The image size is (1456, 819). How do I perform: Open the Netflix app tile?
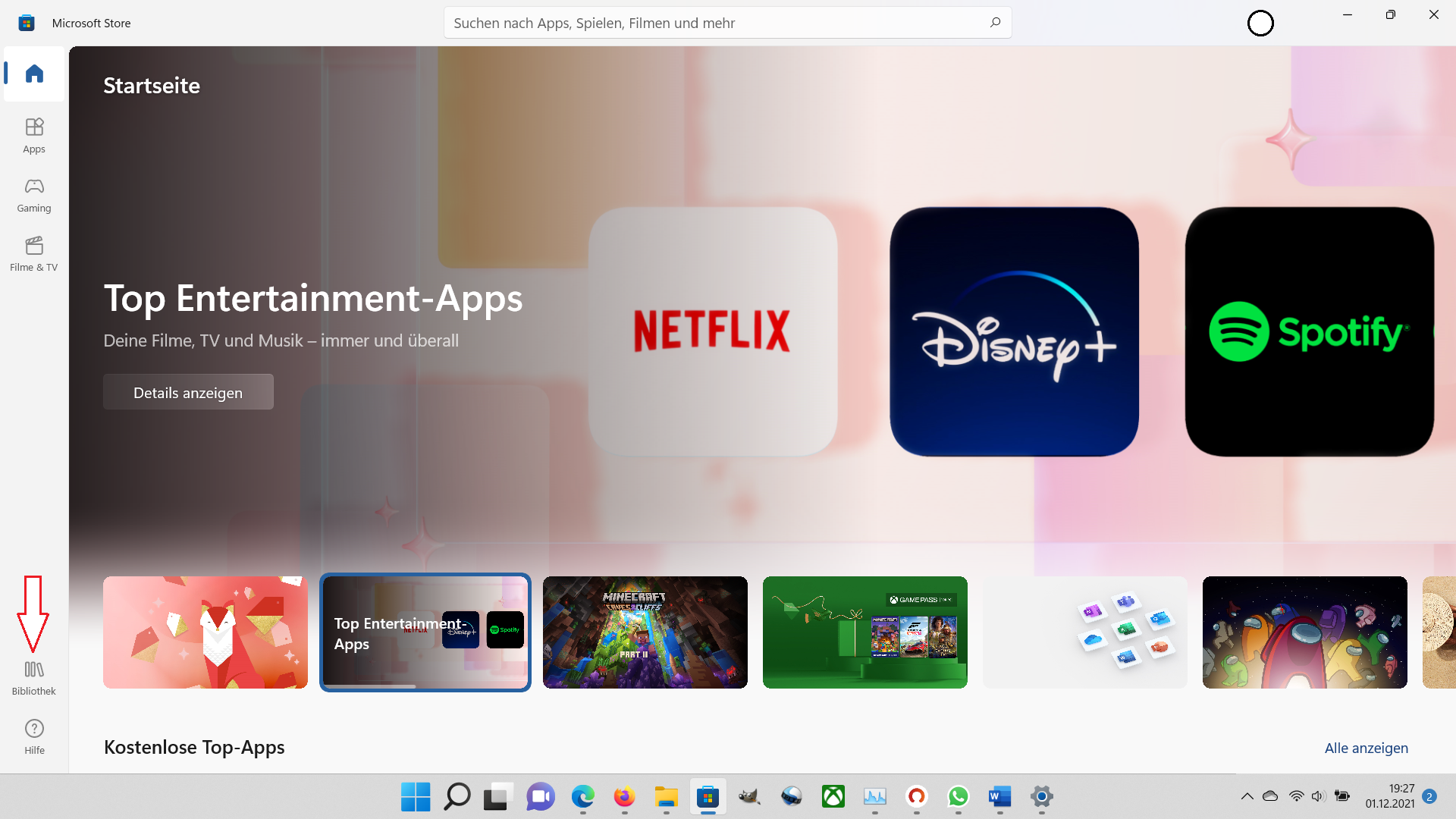click(713, 331)
